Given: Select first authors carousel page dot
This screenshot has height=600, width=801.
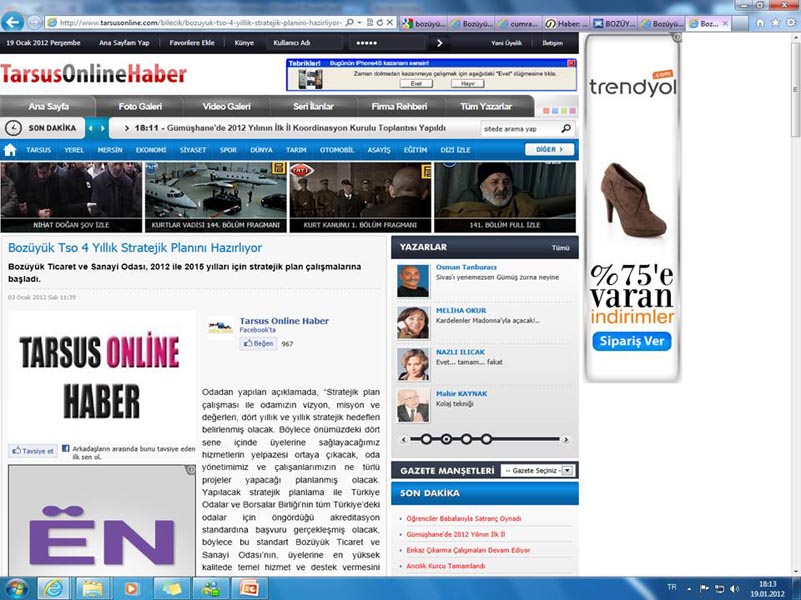Looking at the screenshot, I should [x=427, y=439].
